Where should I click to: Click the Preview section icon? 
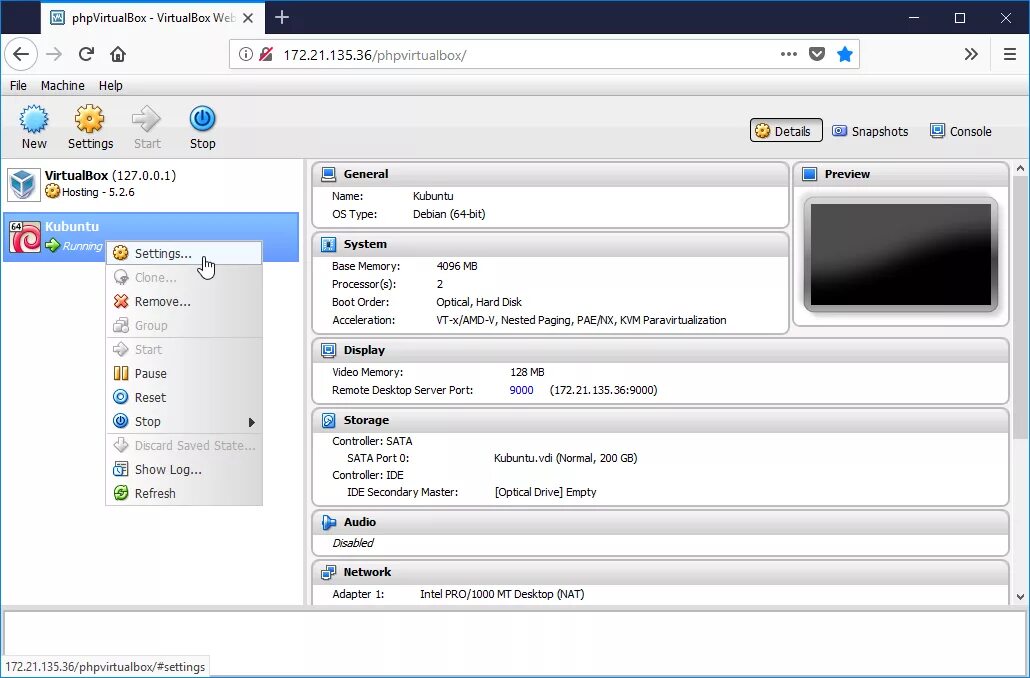click(x=809, y=174)
